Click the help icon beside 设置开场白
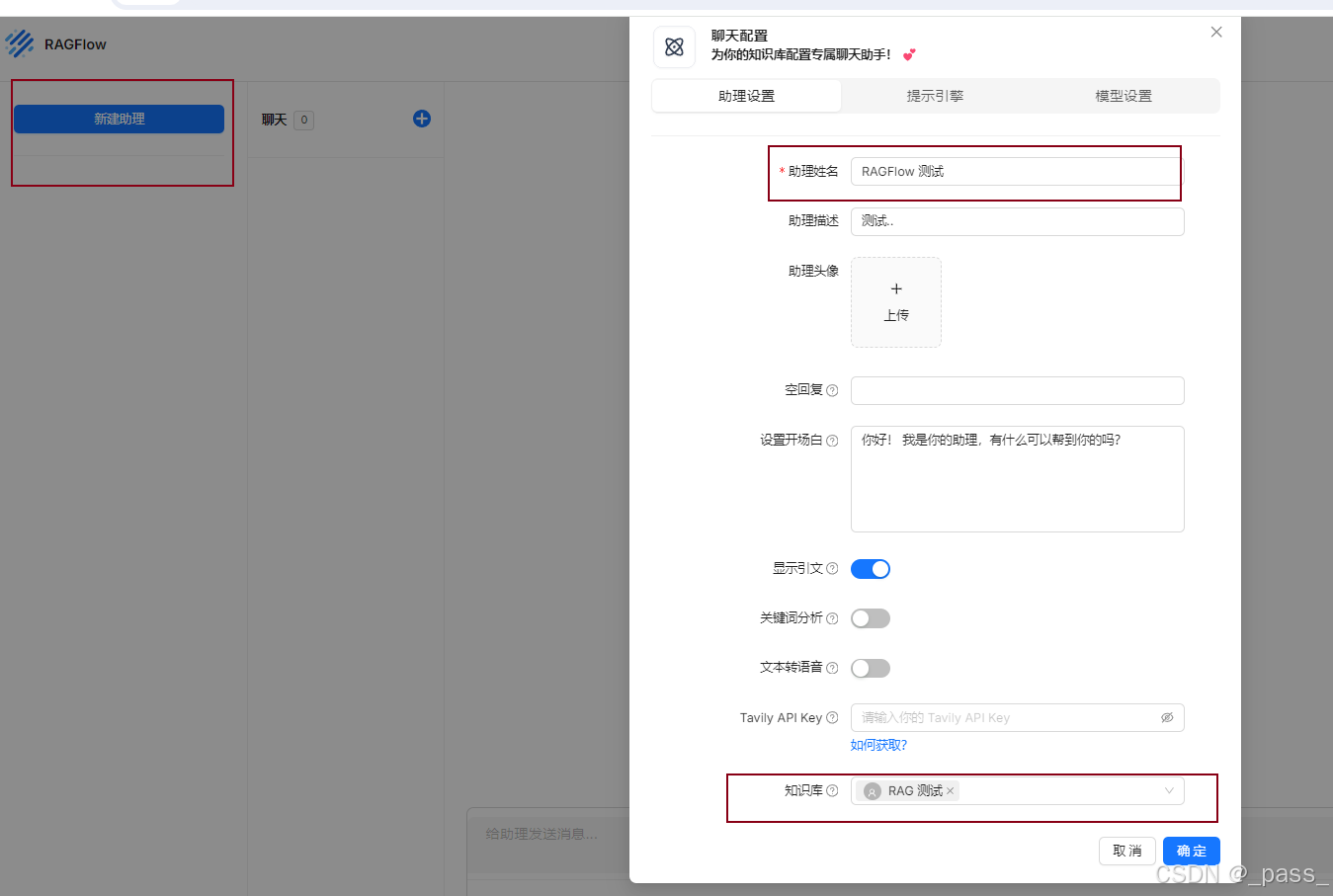 point(832,441)
